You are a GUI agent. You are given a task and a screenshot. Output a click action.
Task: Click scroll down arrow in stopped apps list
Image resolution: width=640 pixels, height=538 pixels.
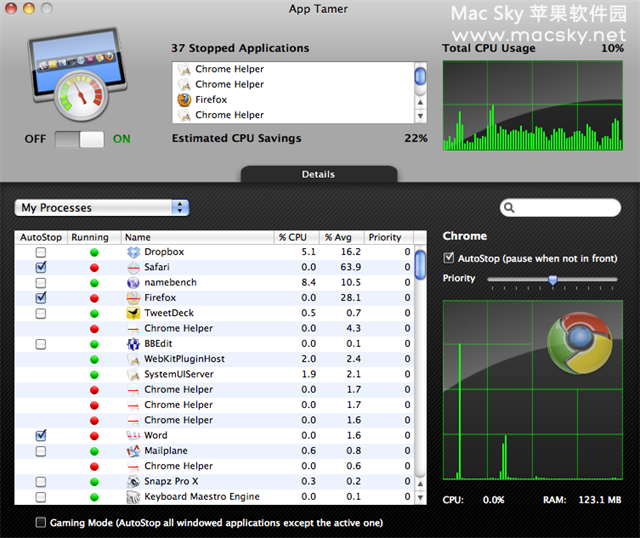(x=420, y=116)
